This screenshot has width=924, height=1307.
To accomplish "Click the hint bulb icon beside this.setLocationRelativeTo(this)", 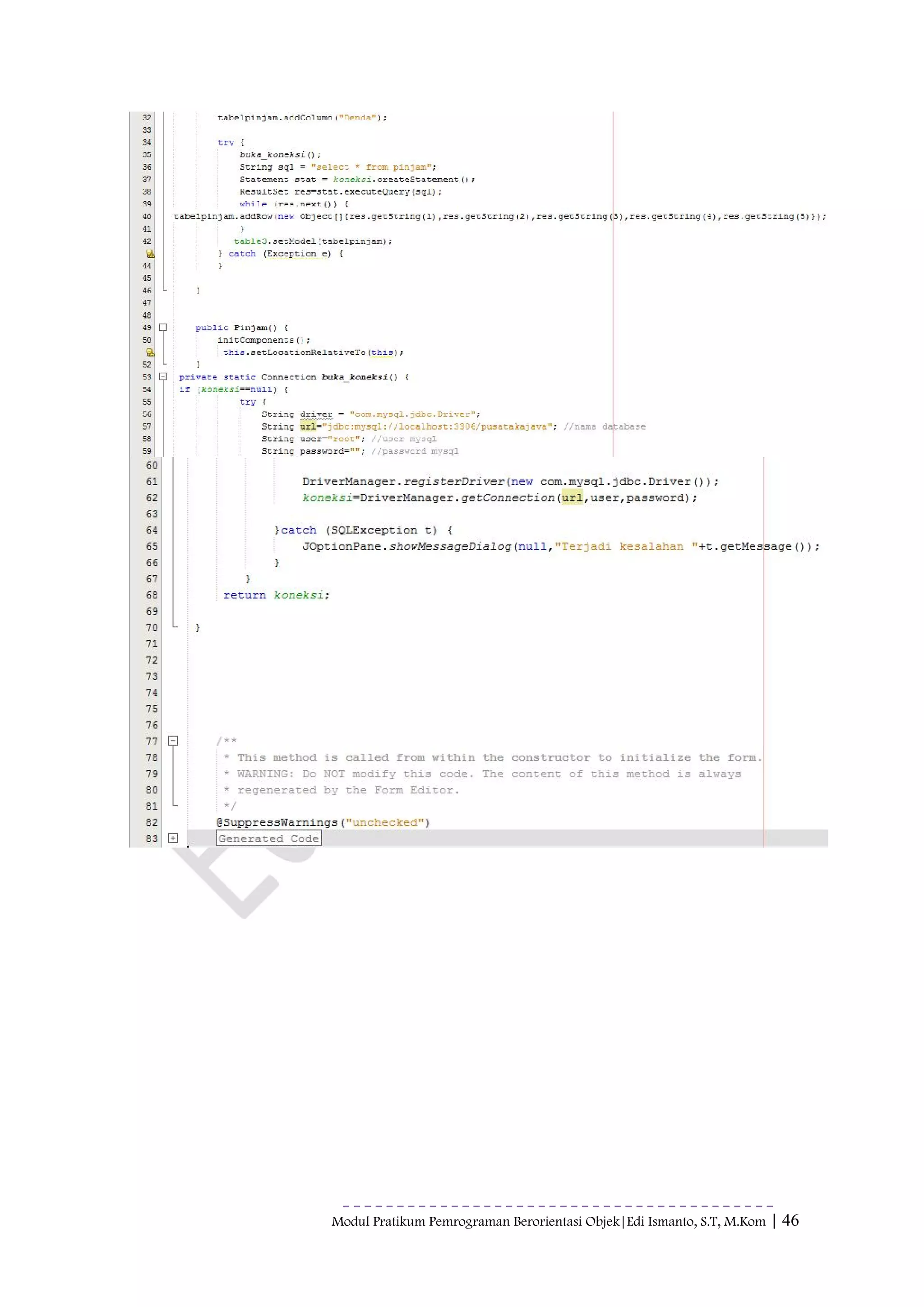I will (150, 352).
